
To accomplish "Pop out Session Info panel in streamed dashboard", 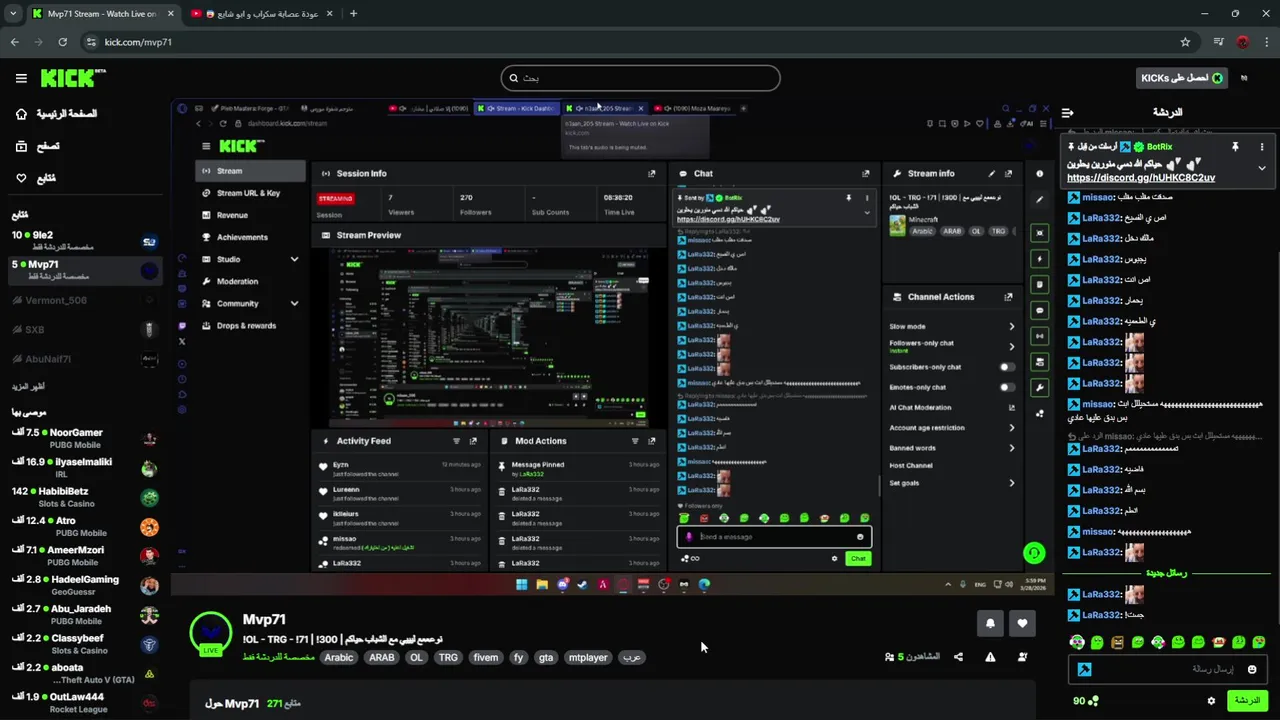I will click(x=652, y=173).
